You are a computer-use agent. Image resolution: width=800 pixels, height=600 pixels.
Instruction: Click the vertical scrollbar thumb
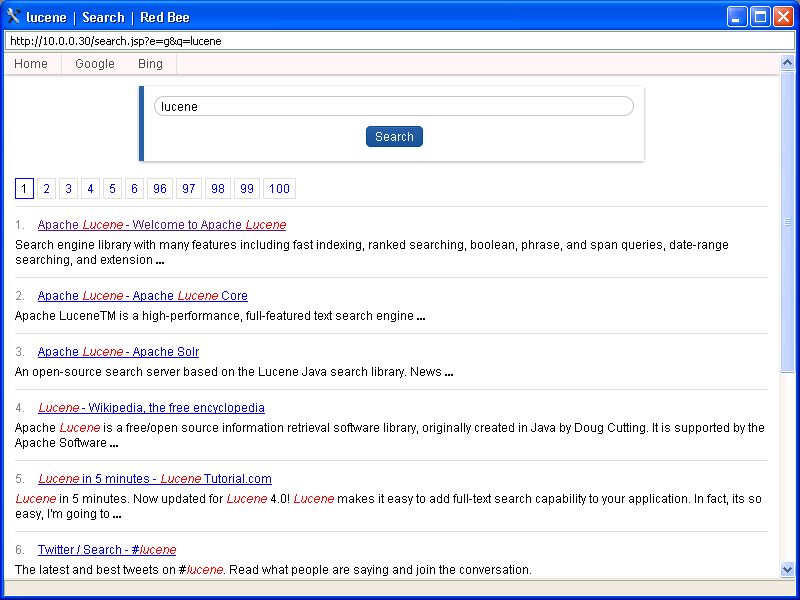[787, 222]
